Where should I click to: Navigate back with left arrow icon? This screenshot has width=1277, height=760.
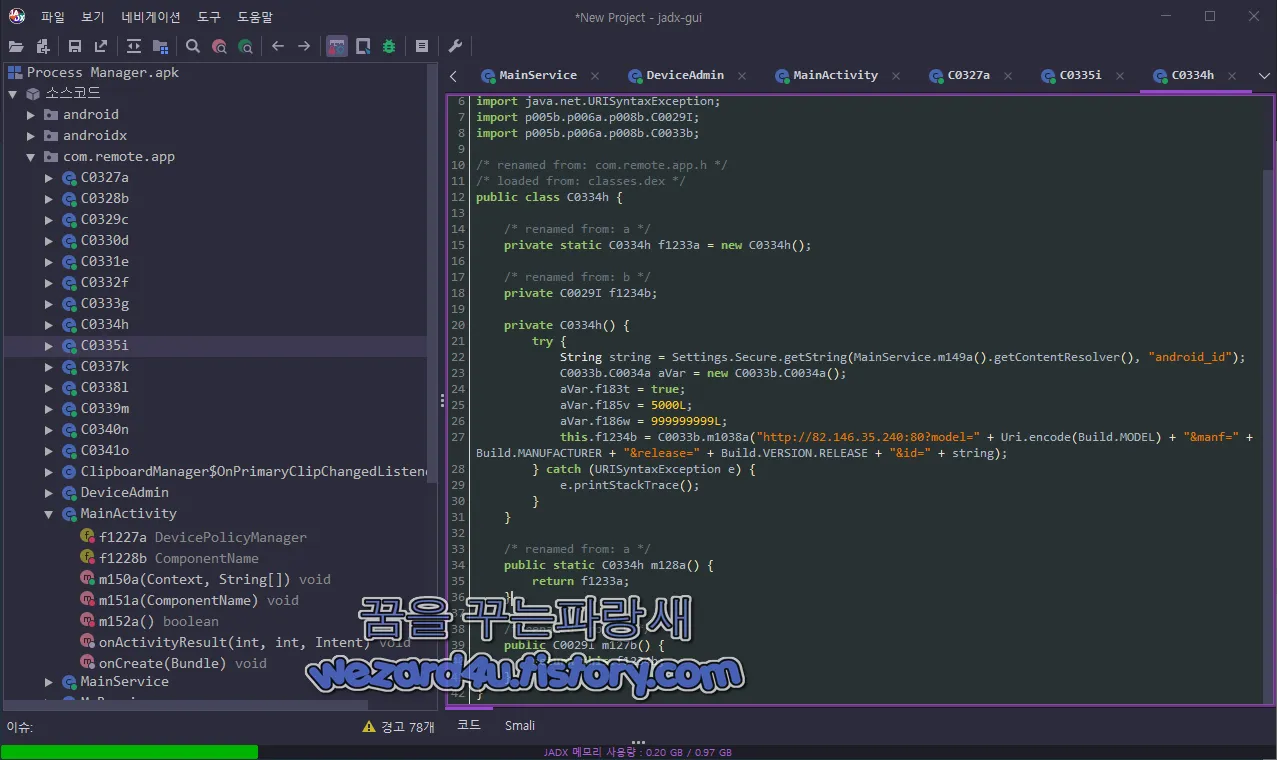click(x=278, y=46)
